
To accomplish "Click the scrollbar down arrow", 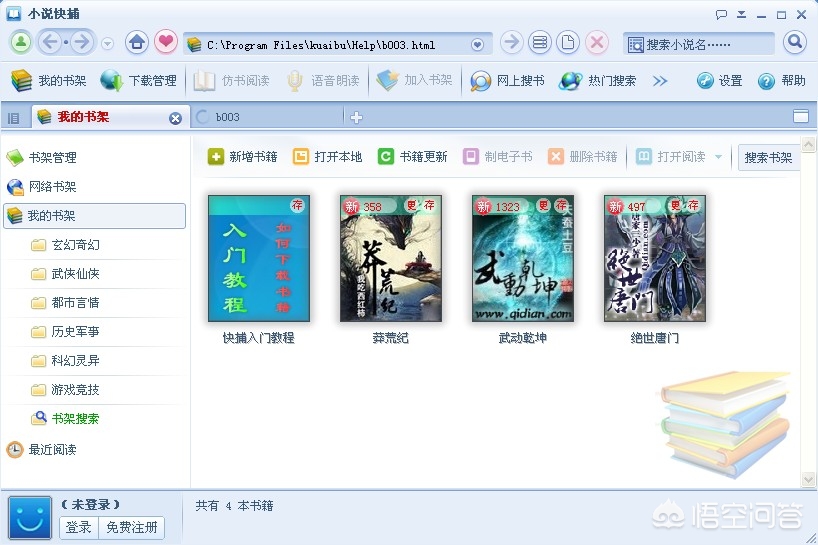I will (808, 479).
